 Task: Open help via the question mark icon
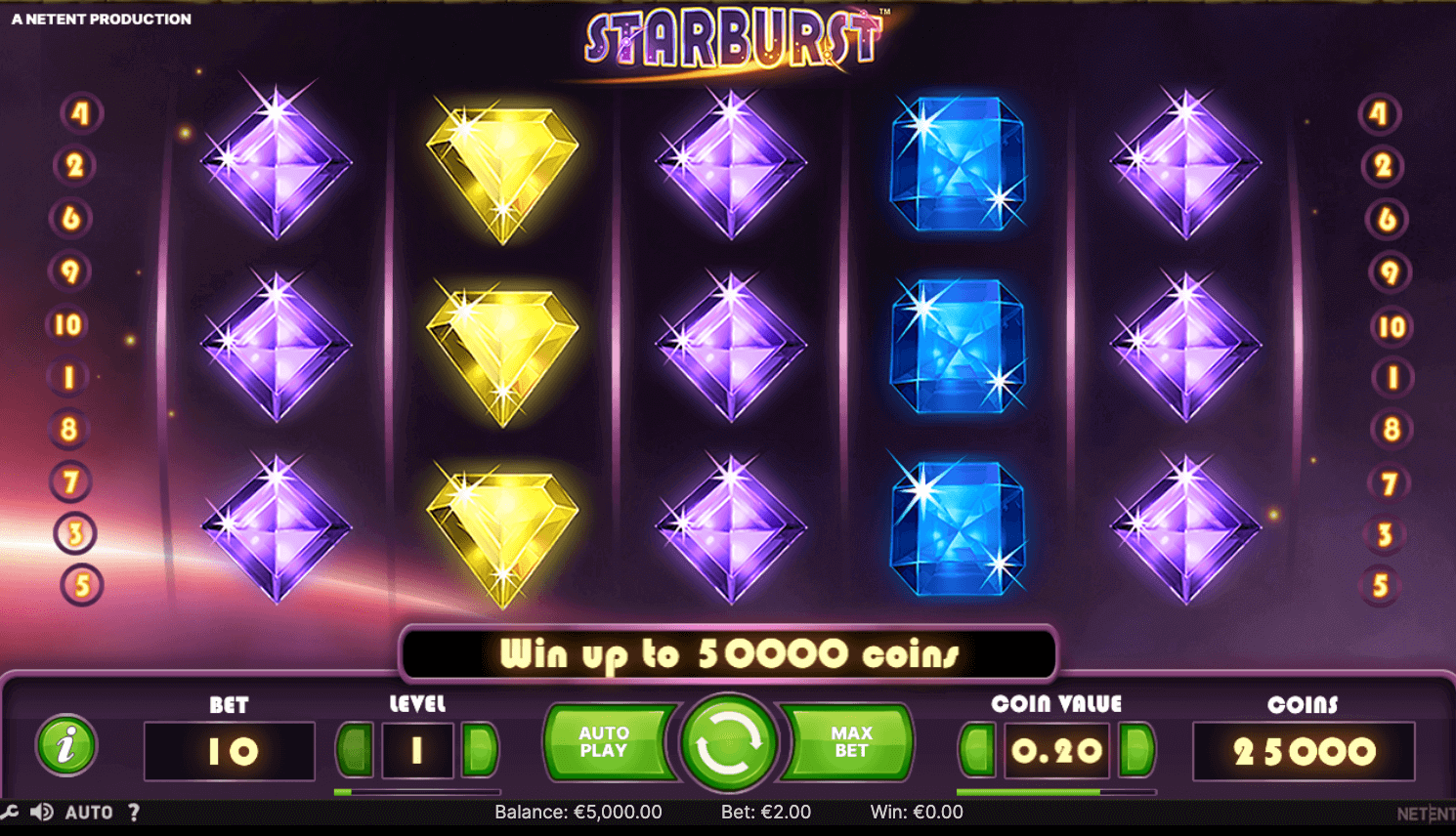point(134,812)
